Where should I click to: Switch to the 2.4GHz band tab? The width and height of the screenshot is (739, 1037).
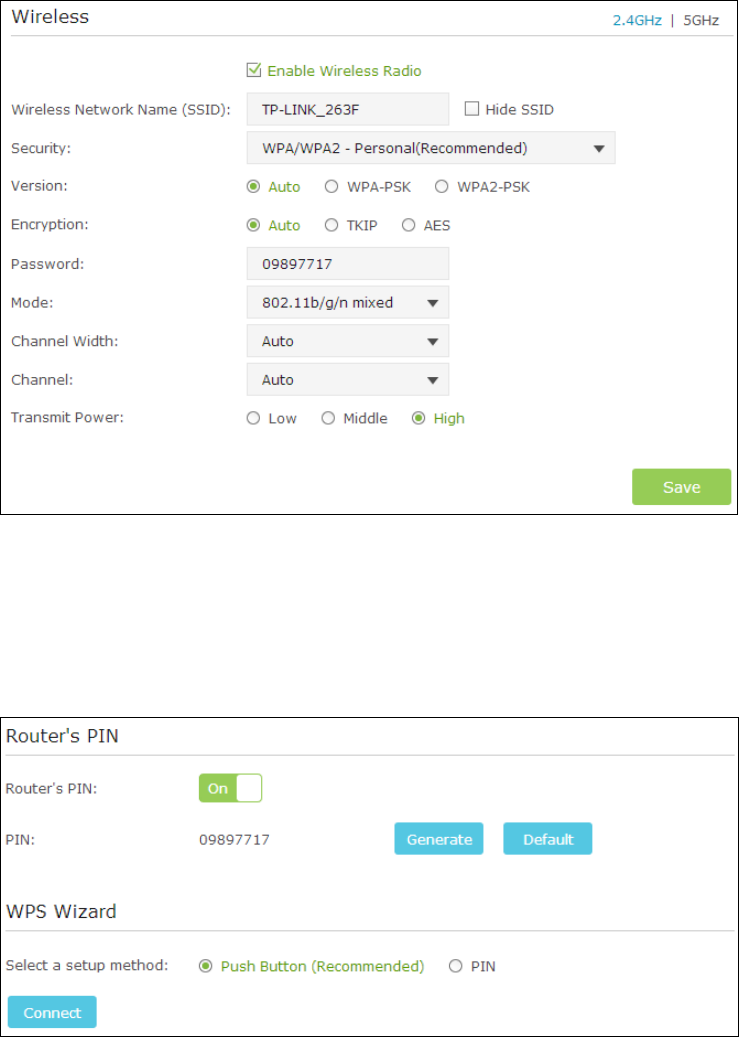637,21
